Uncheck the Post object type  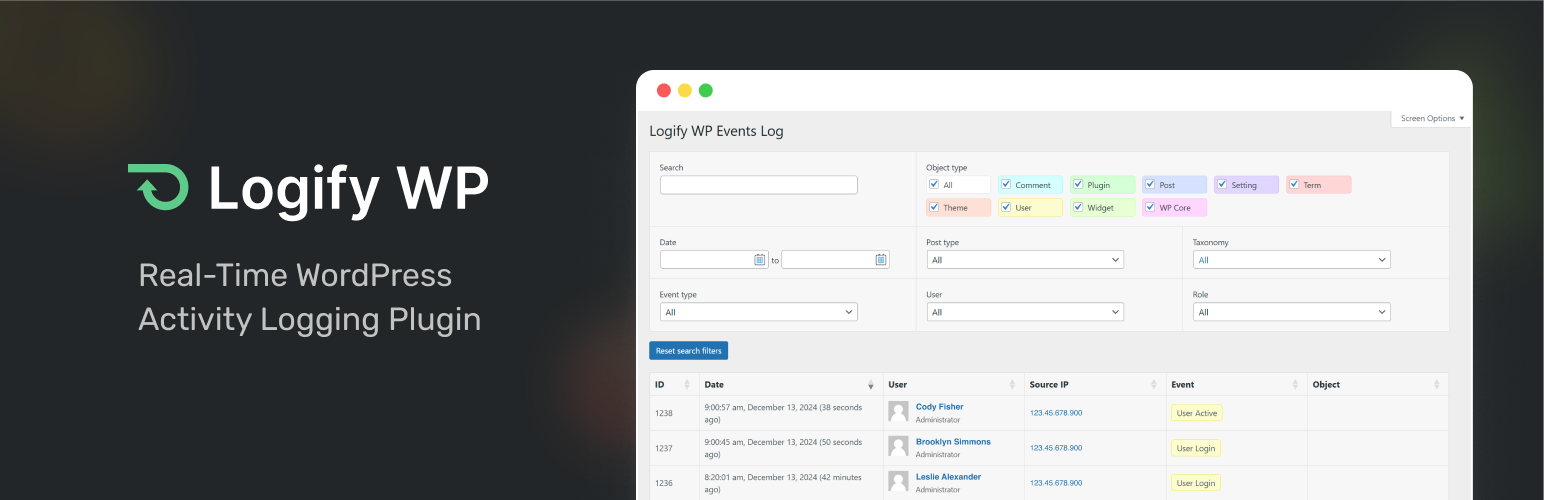1150,184
